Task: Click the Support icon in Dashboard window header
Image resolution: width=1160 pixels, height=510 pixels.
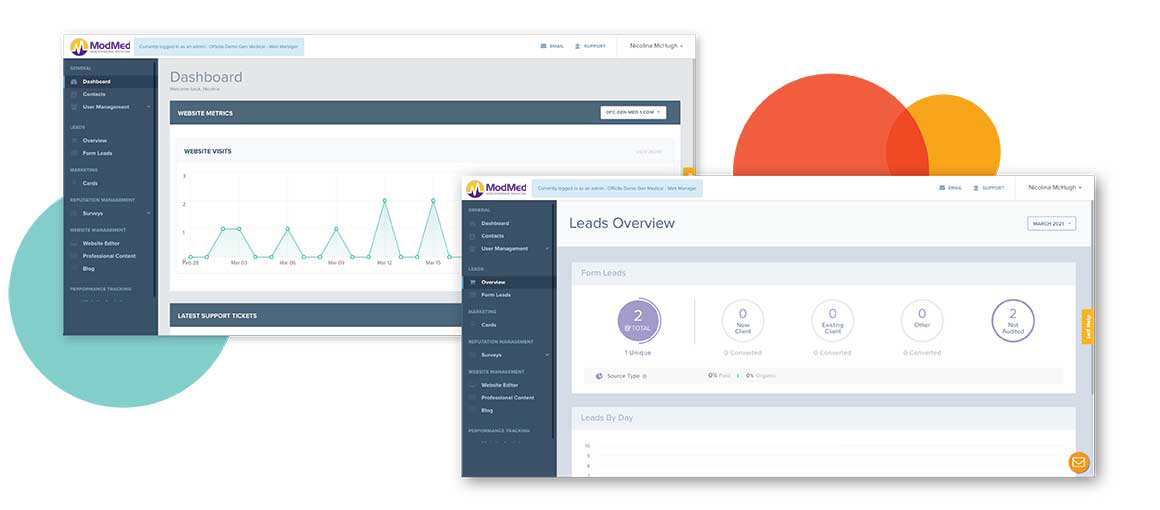Action: [579, 46]
